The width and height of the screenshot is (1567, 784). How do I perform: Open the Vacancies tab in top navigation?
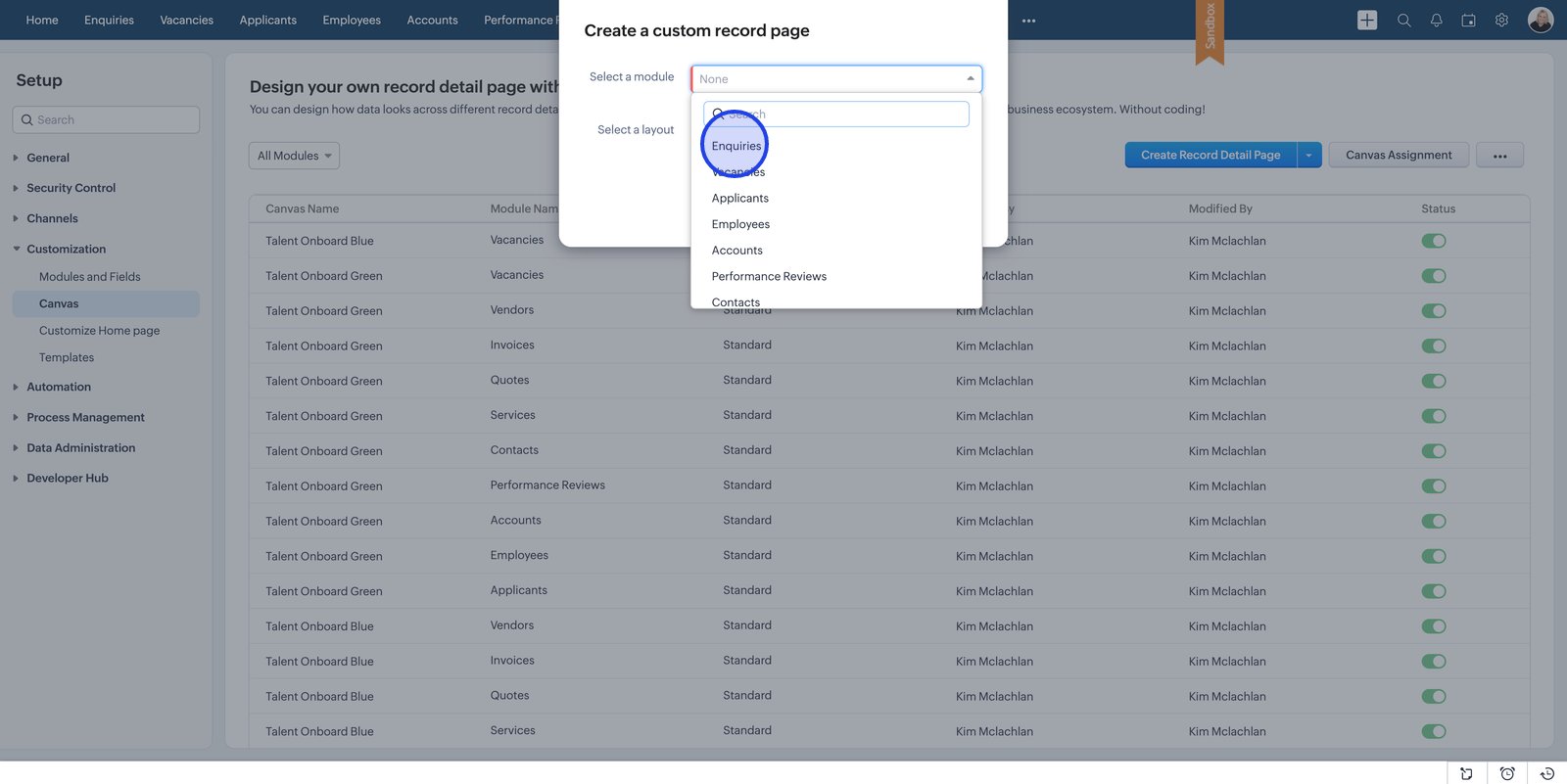tap(186, 20)
